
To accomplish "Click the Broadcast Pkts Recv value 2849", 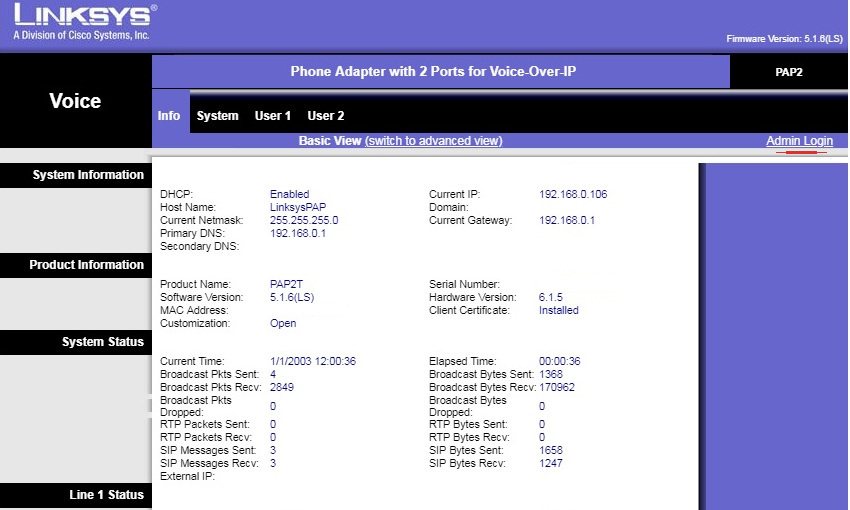I will click(281, 387).
